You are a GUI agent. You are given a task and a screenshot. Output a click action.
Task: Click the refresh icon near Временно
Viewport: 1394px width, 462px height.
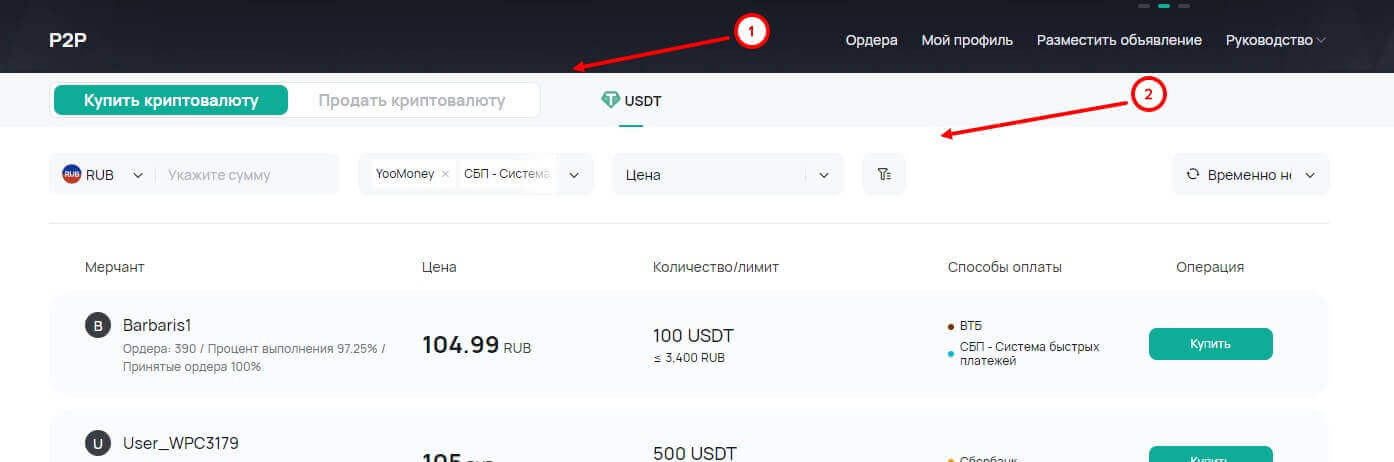1192,174
